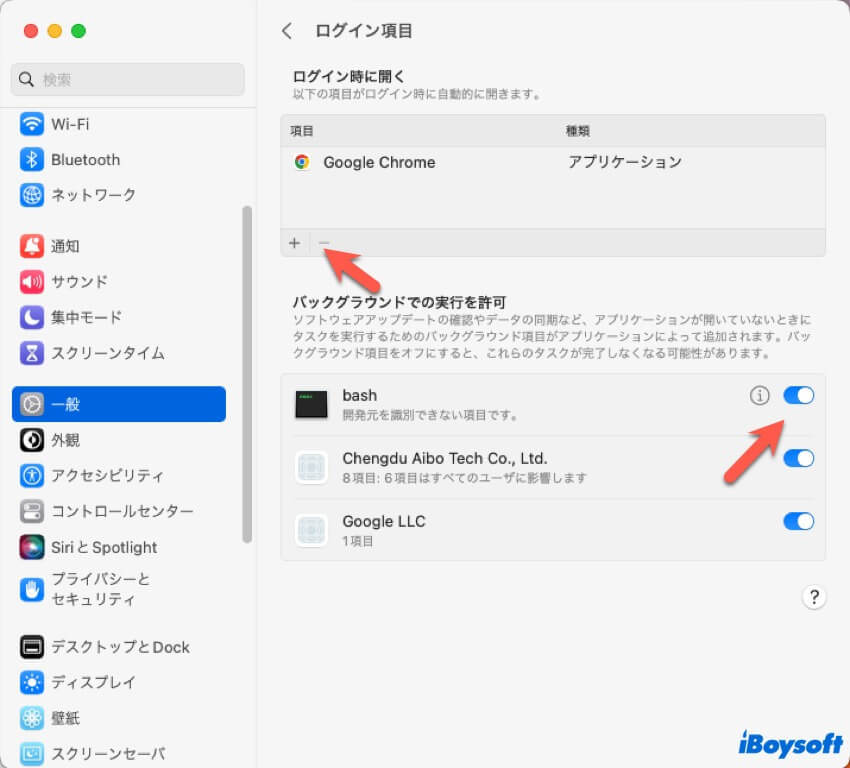Click the 一般 gear icon

[31, 404]
